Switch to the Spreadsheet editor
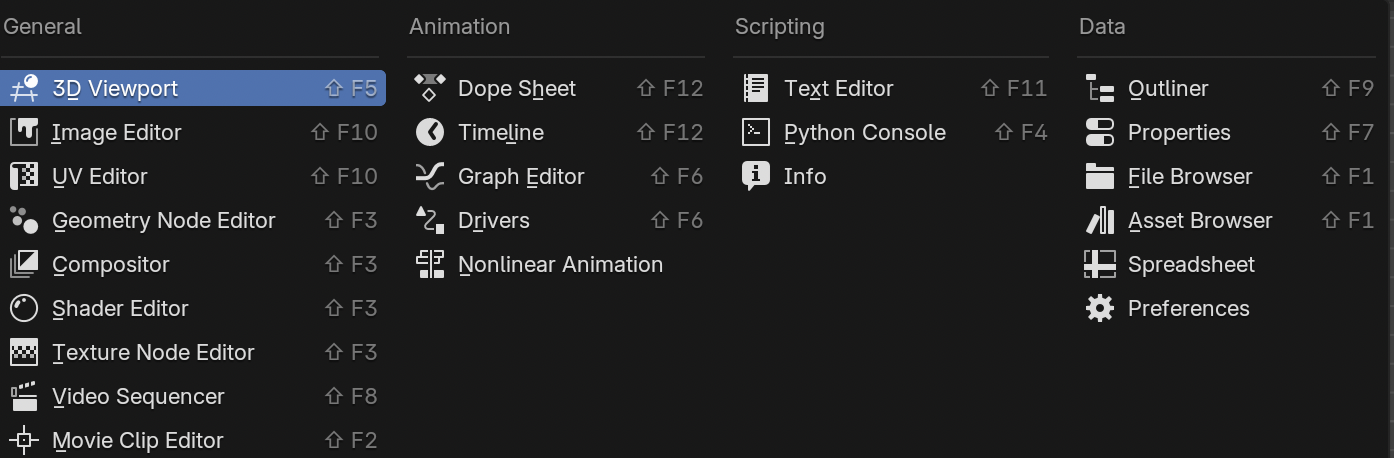Viewport: 1394px width, 458px height. [1191, 264]
